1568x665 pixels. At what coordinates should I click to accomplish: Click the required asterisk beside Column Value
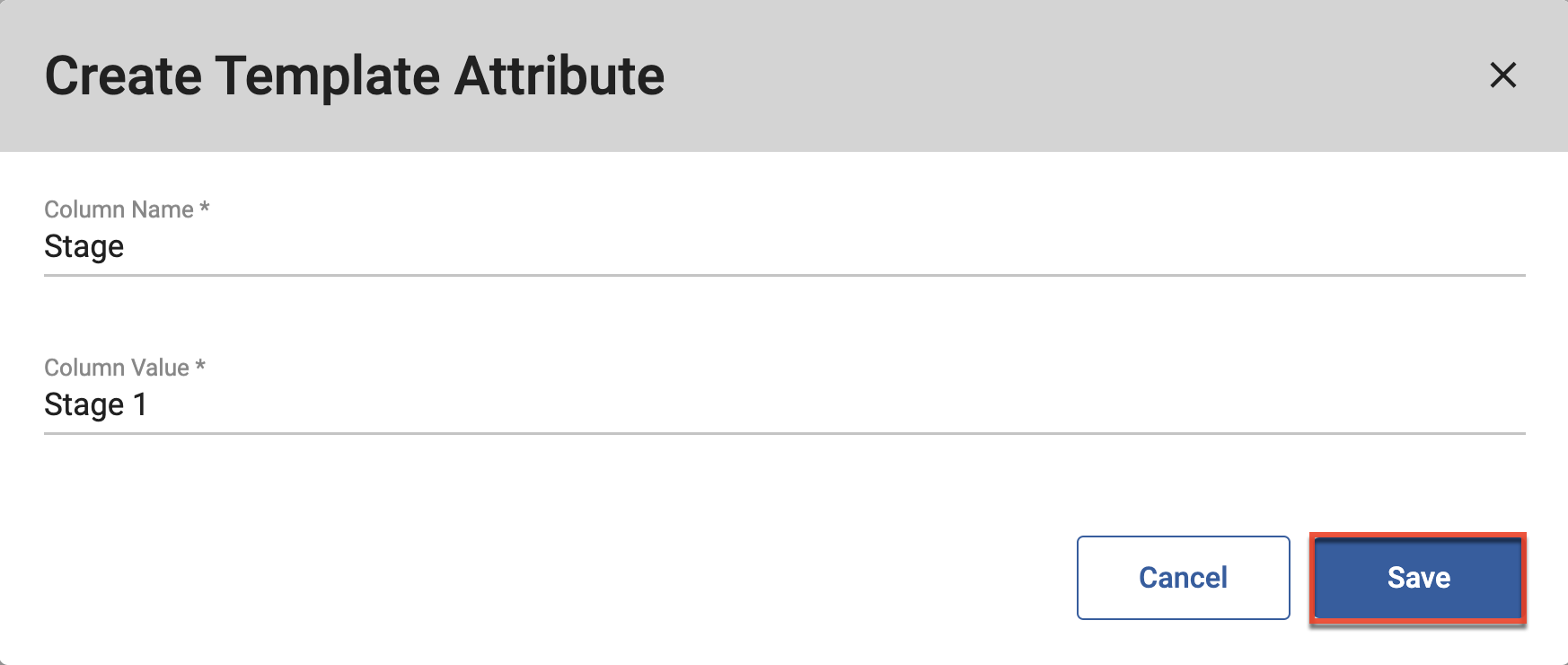coord(200,366)
